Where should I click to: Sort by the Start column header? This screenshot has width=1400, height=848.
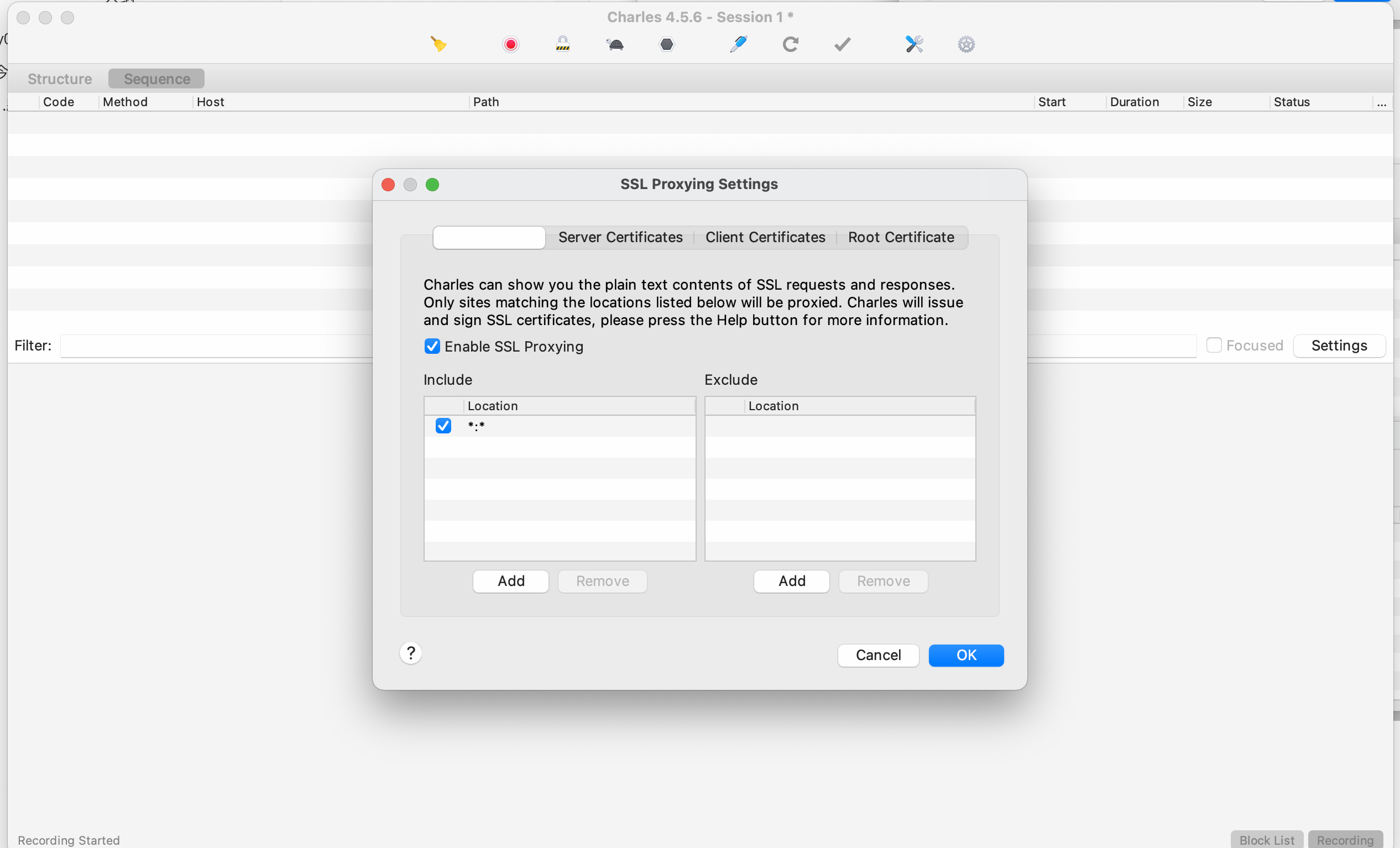coord(1070,102)
